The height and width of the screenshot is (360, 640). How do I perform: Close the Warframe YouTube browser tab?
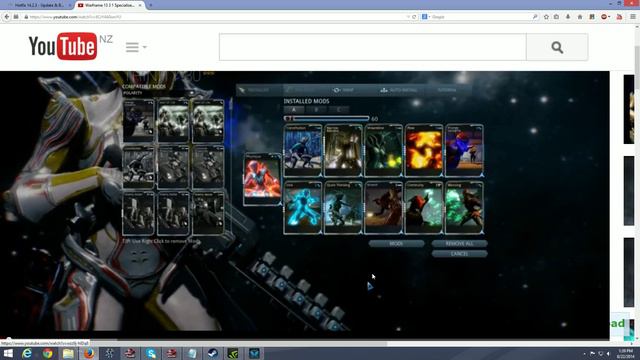[x=140, y=5]
